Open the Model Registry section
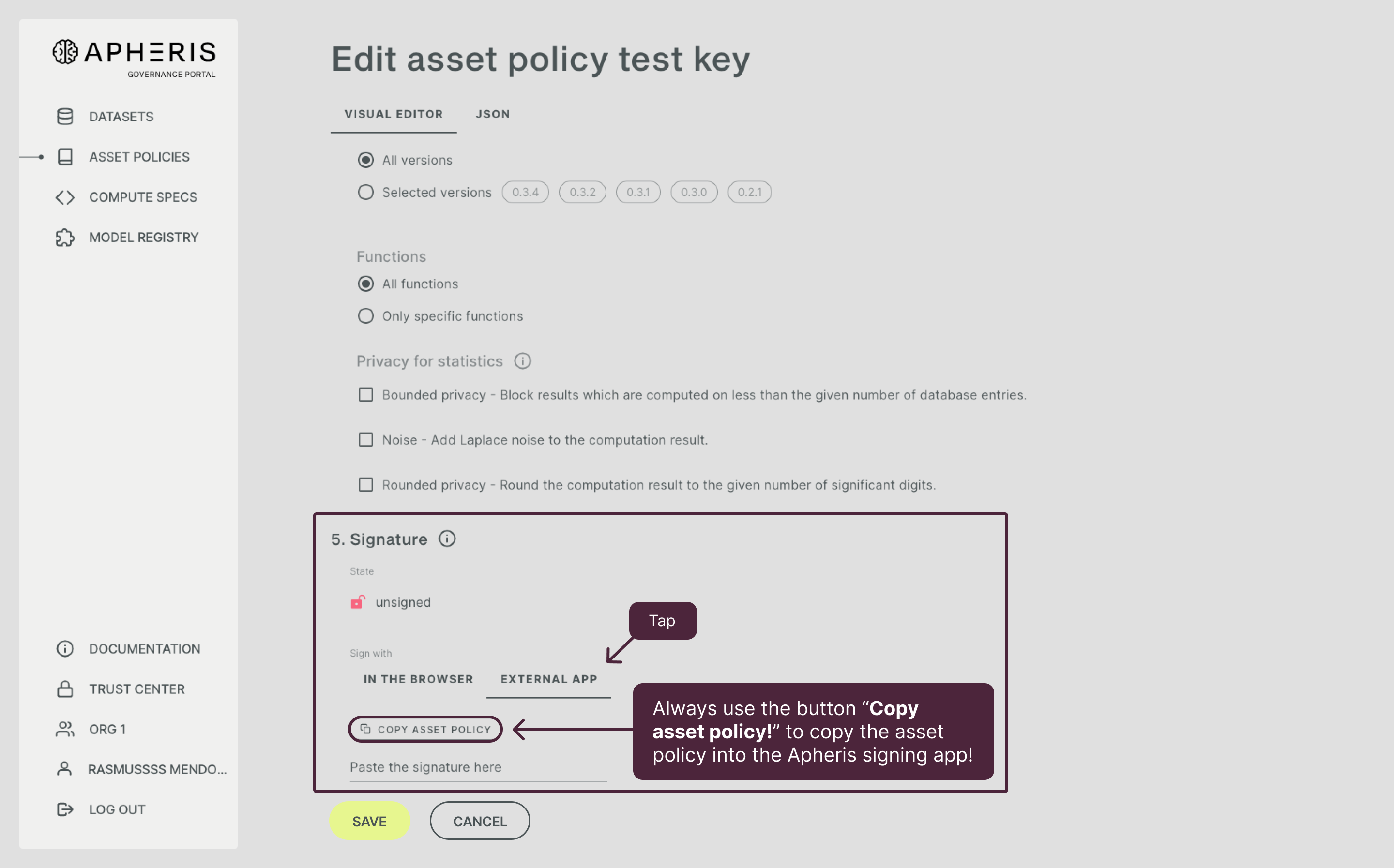Viewport: 1394px width, 868px height. click(x=144, y=237)
